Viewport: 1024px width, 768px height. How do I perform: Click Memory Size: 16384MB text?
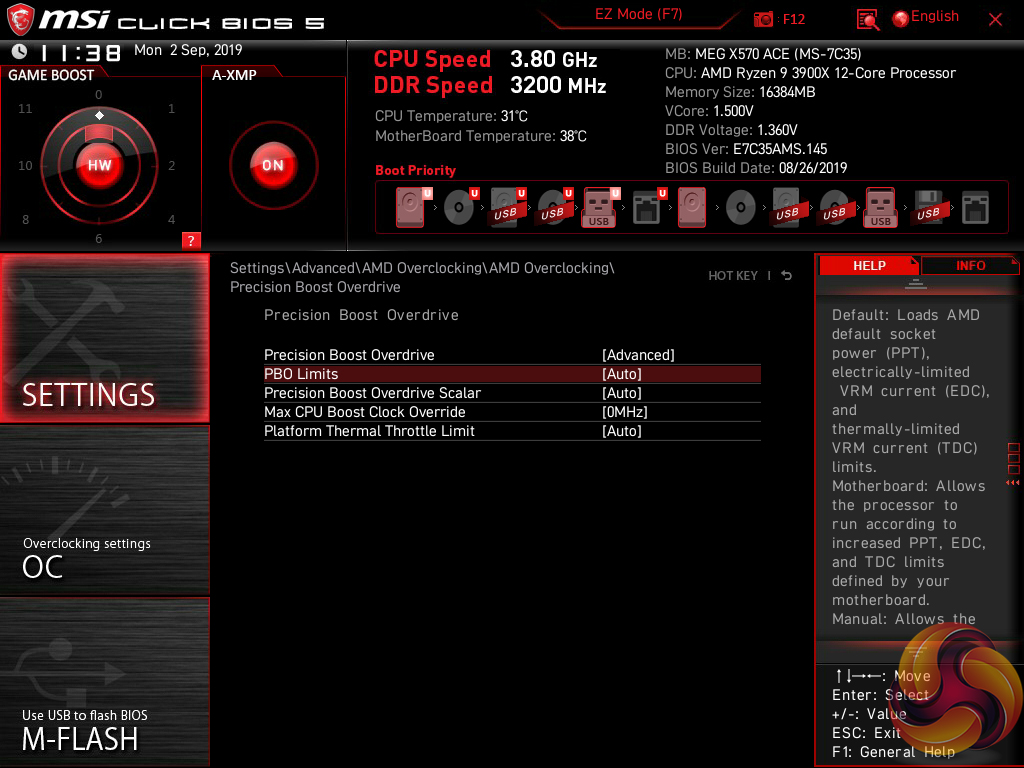(x=740, y=92)
